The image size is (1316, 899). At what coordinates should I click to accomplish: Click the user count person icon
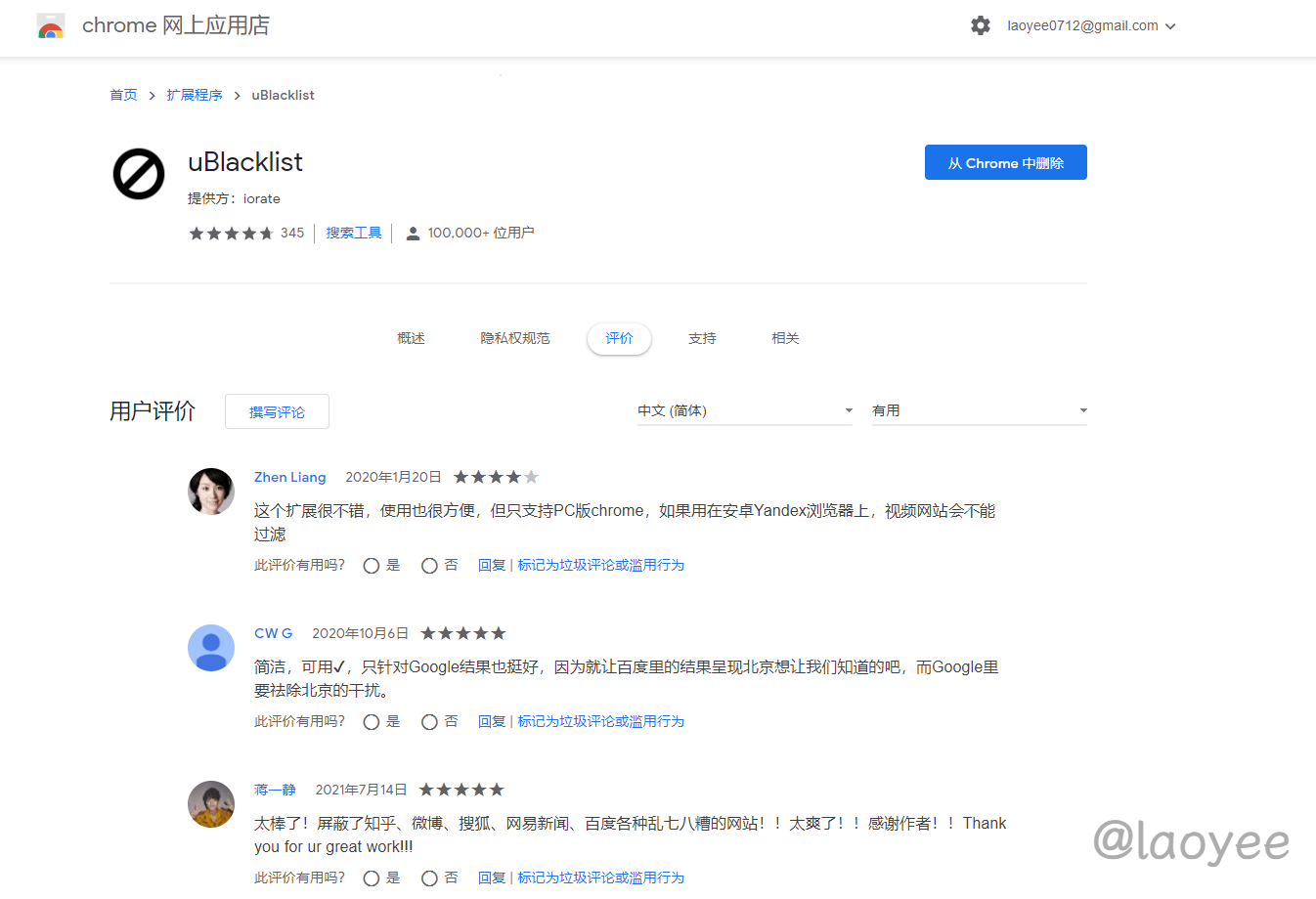point(413,234)
